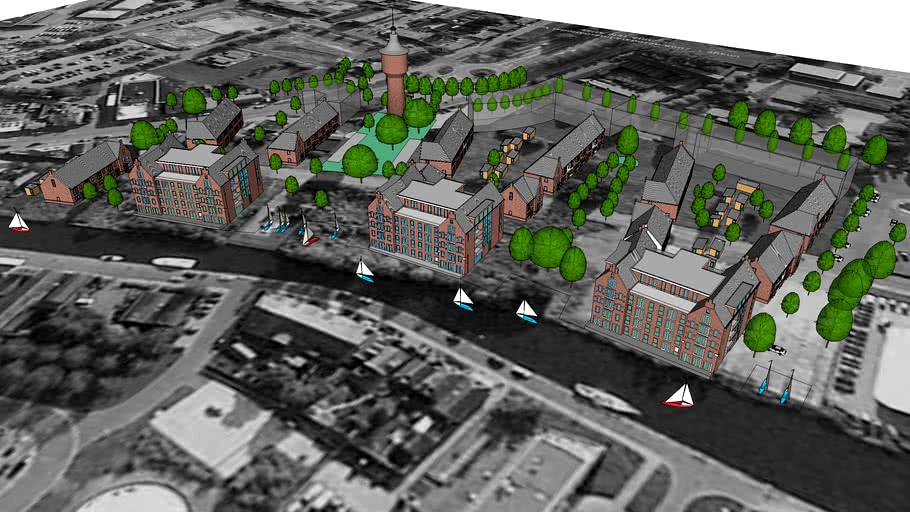The height and width of the screenshot is (512, 910).
Task: Select the blue moored boats at the right dock
Action: (776, 386)
